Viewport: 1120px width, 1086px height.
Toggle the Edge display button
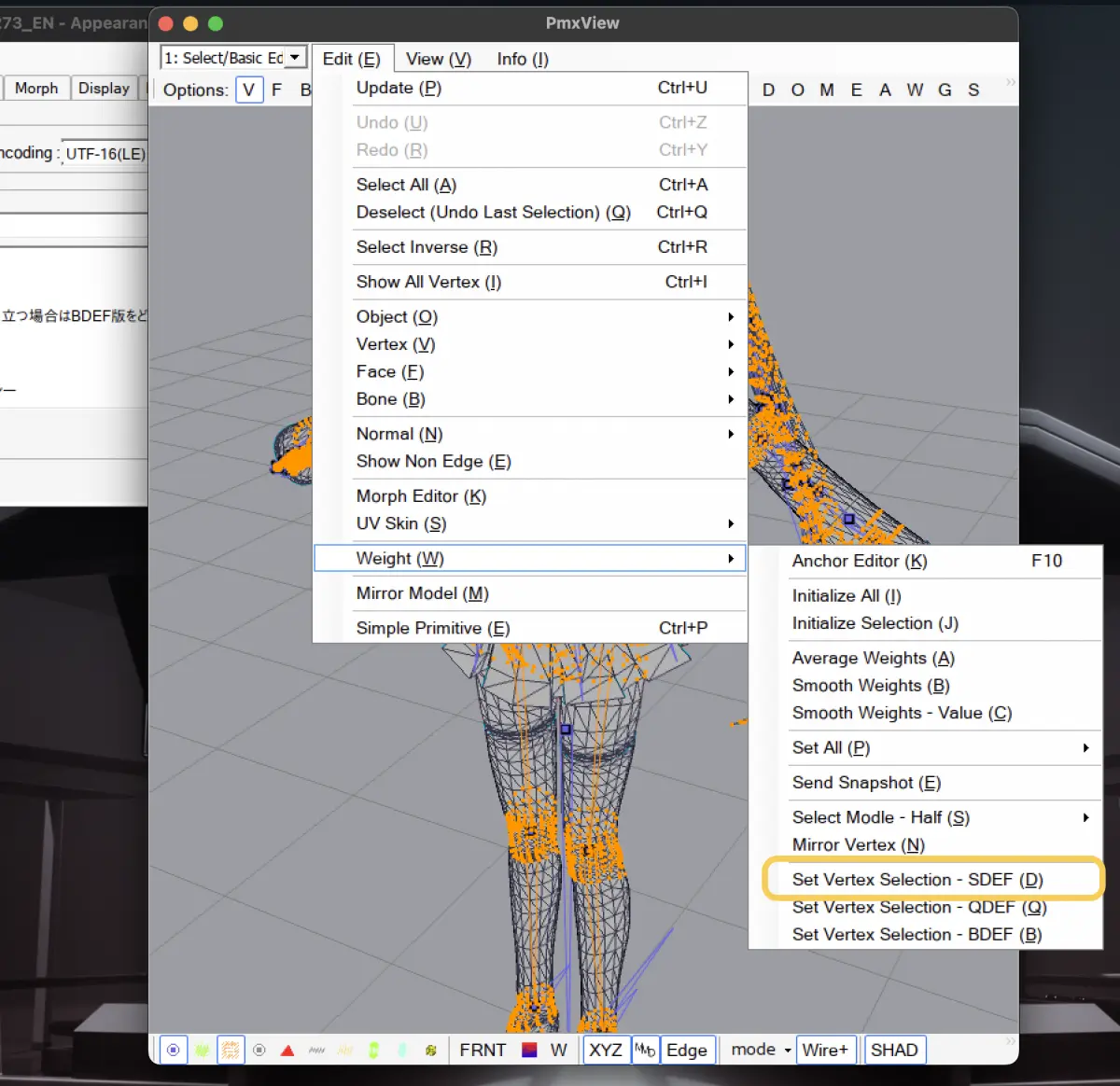[x=687, y=1051]
